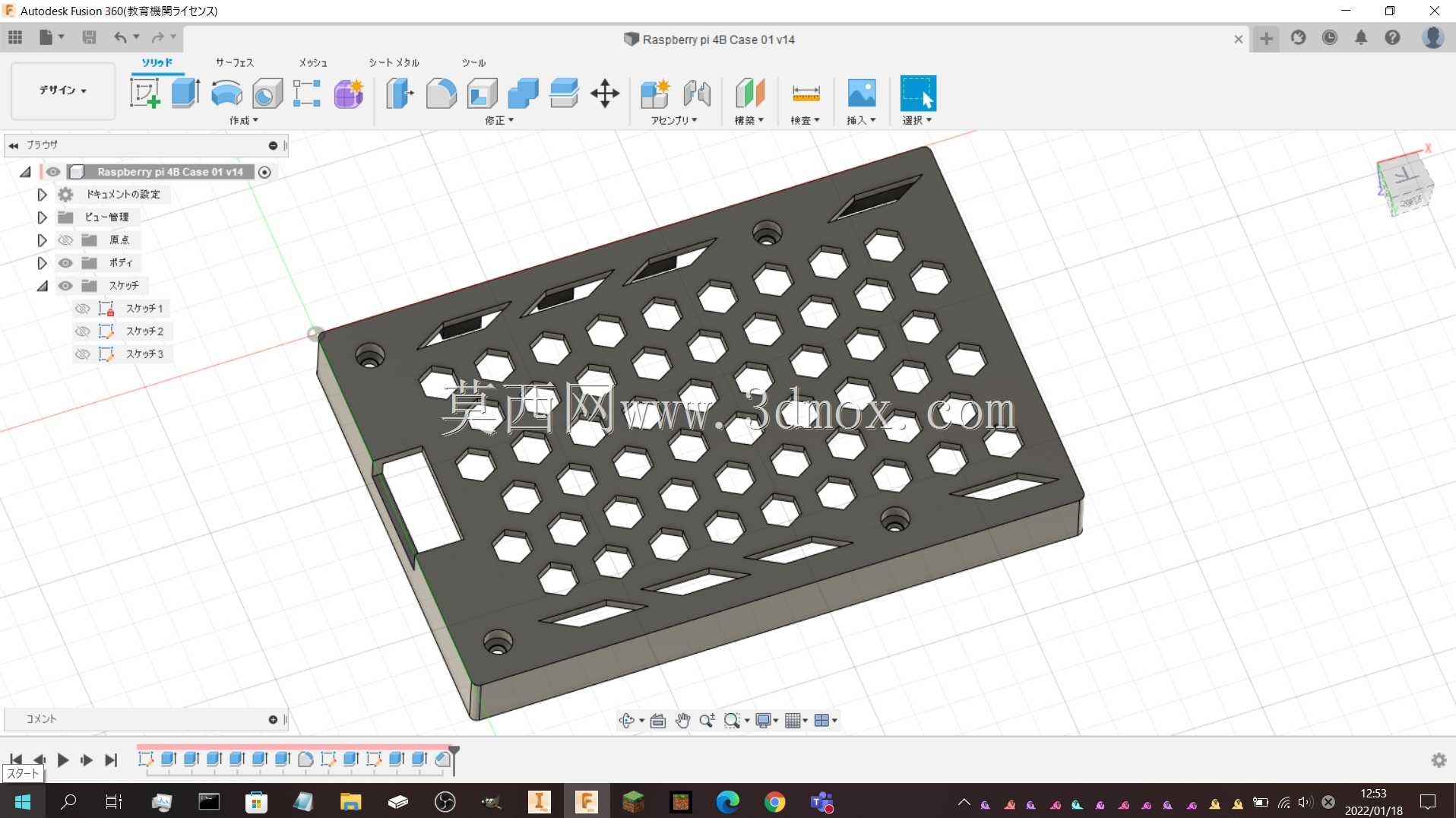Click the Look At icon
Viewport: 1456px width, 818px height.
(x=658, y=721)
